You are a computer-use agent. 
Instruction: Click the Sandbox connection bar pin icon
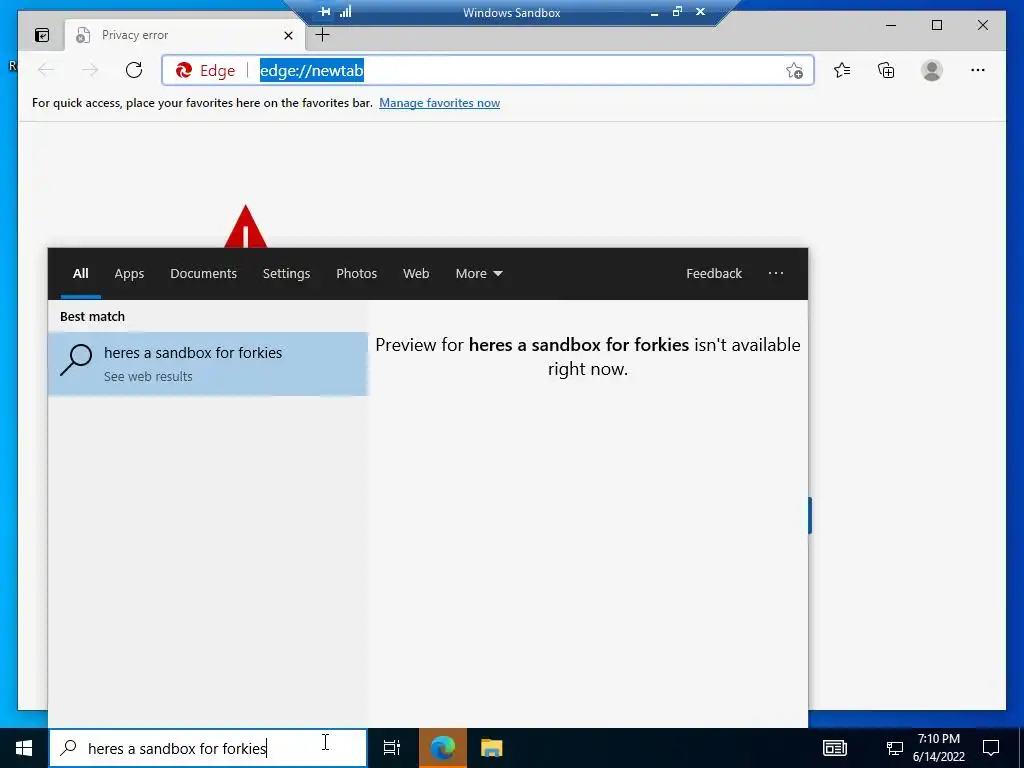click(x=325, y=11)
